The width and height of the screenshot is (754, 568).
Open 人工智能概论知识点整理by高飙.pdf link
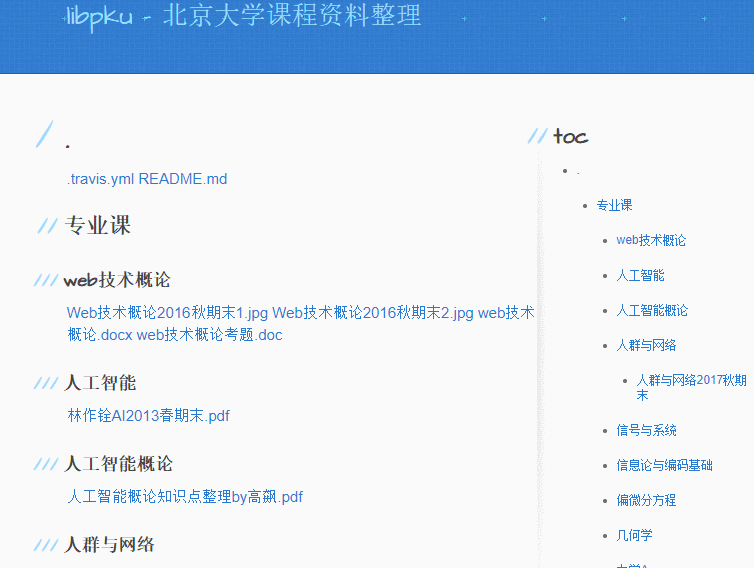tap(185, 497)
